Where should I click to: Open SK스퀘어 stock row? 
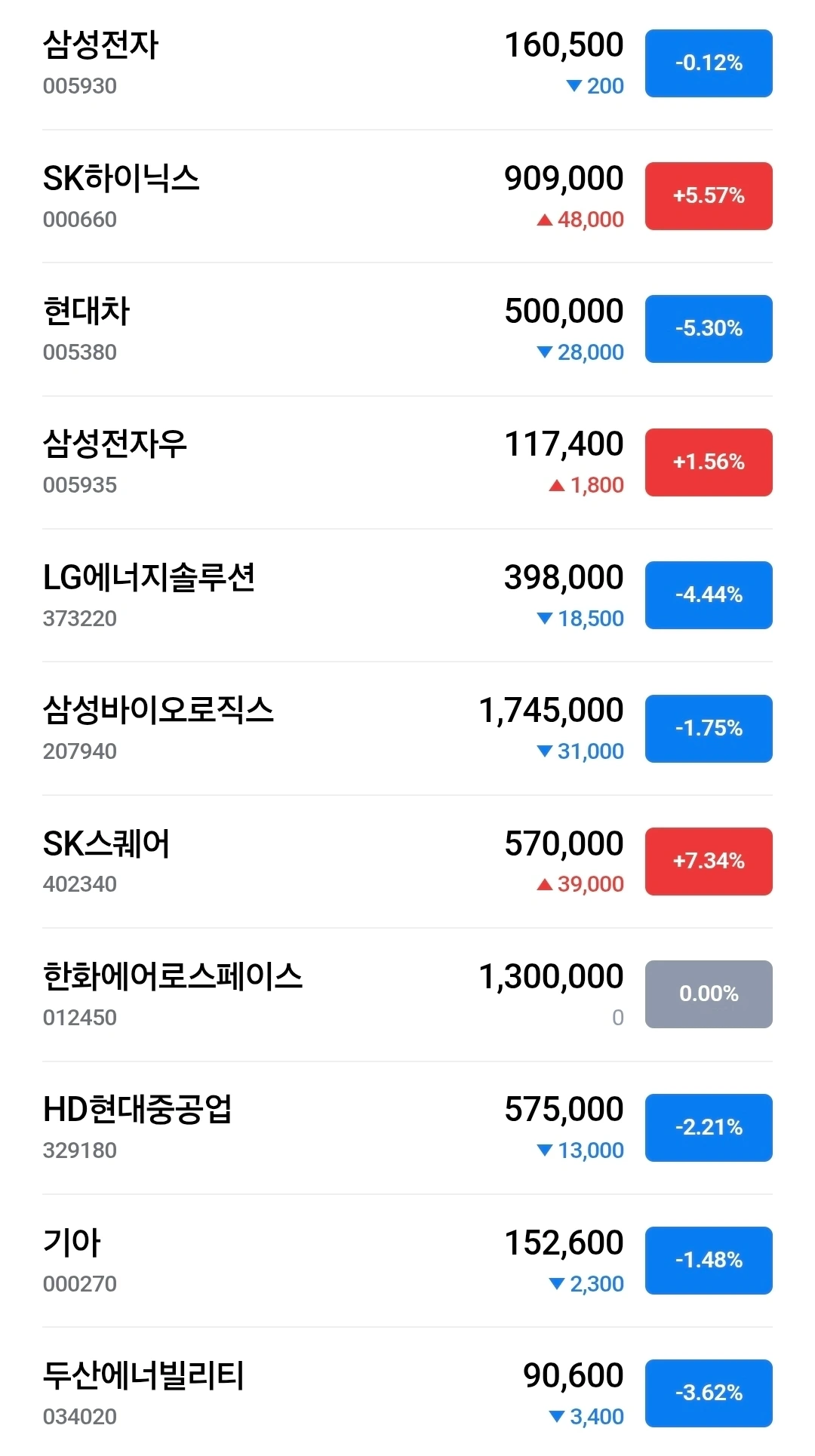407,862
